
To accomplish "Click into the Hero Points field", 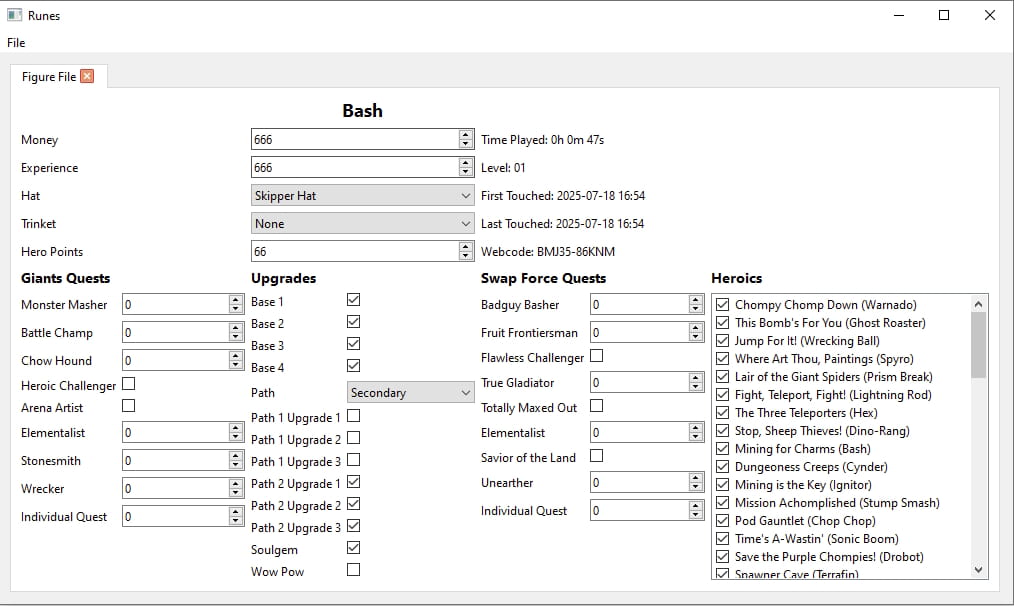I will pos(355,252).
